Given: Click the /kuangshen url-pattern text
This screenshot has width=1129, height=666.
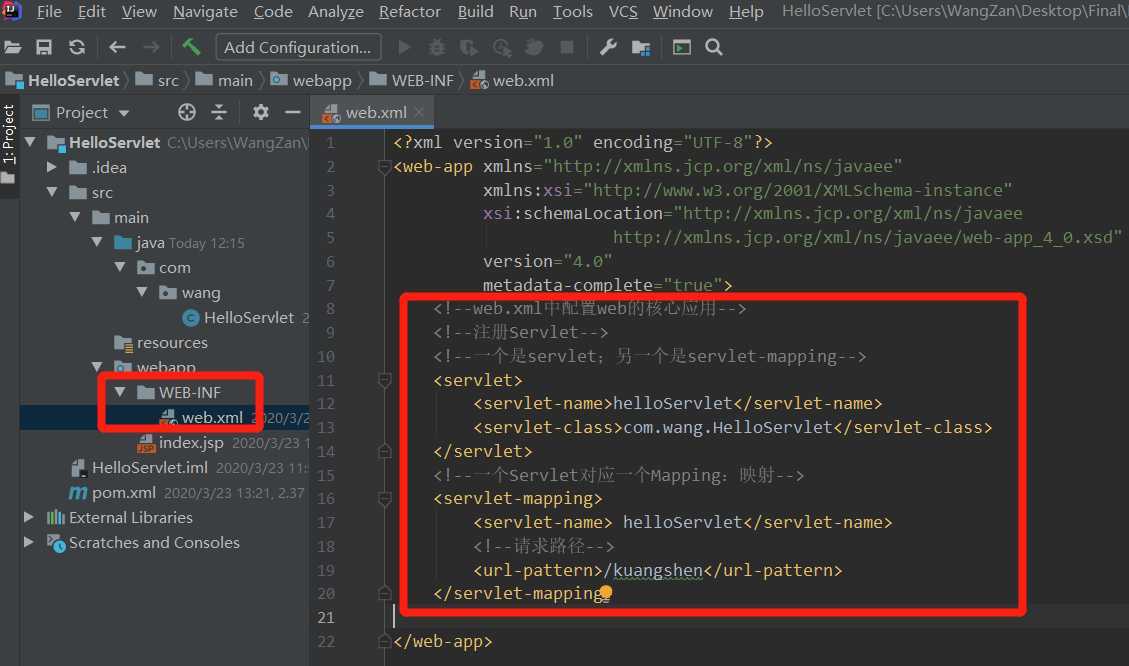Looking at the screenshot, I should tap(652, 570).
